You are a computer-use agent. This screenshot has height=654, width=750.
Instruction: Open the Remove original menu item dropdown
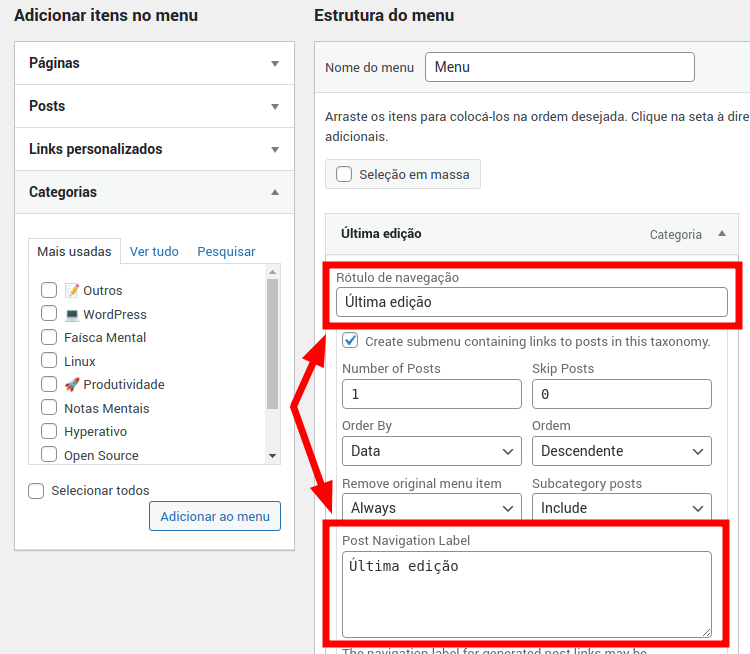pyautogui.click(x=431, y=507)
